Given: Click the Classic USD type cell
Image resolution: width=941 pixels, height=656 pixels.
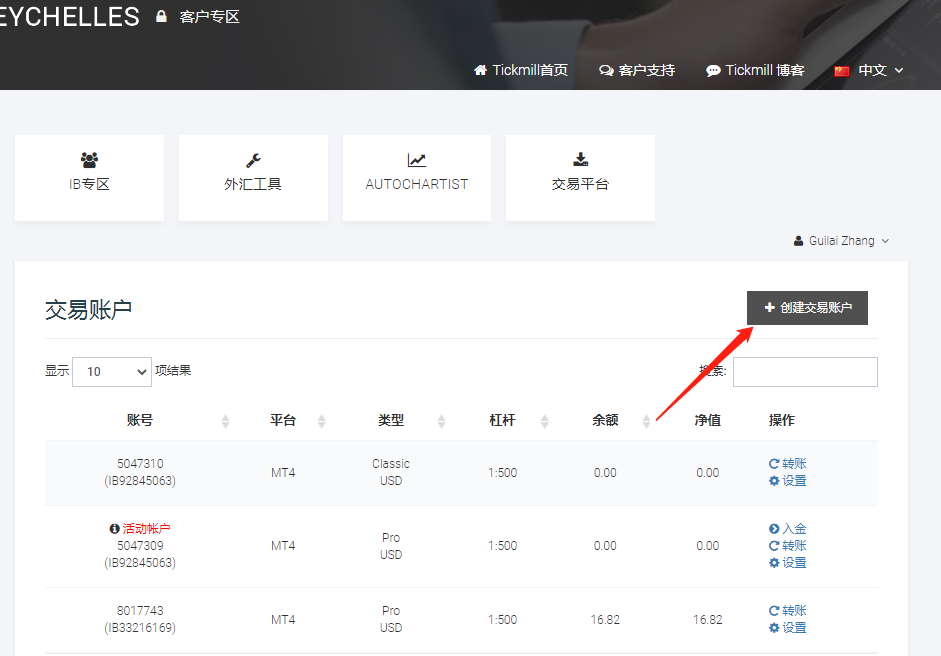Looking at the screenshot, I should (x=391, y=472).
